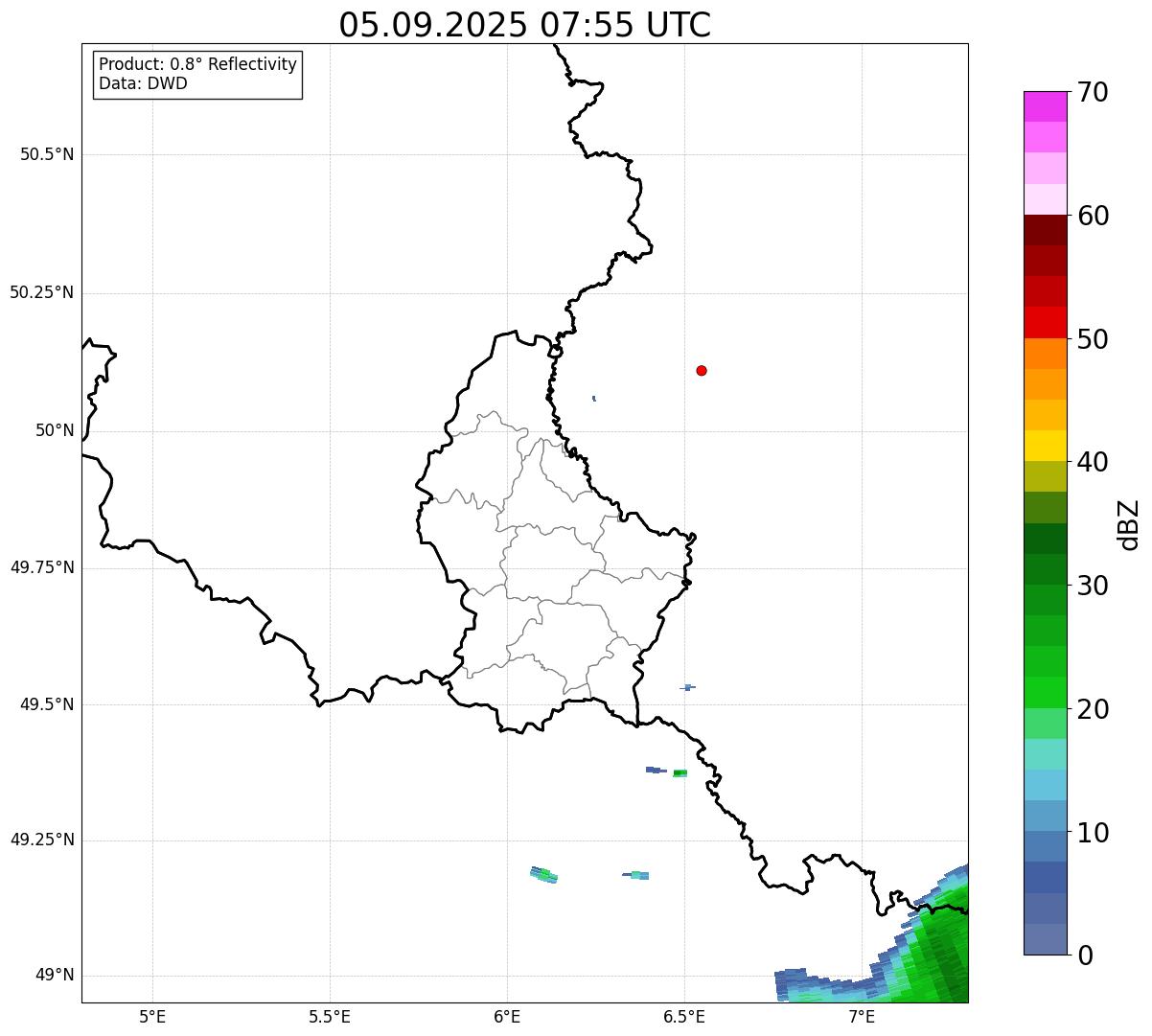Click the colorbar tick label 60
The width and height of the screenshot is (1152, 1036).
click(x=1094, y=216)
